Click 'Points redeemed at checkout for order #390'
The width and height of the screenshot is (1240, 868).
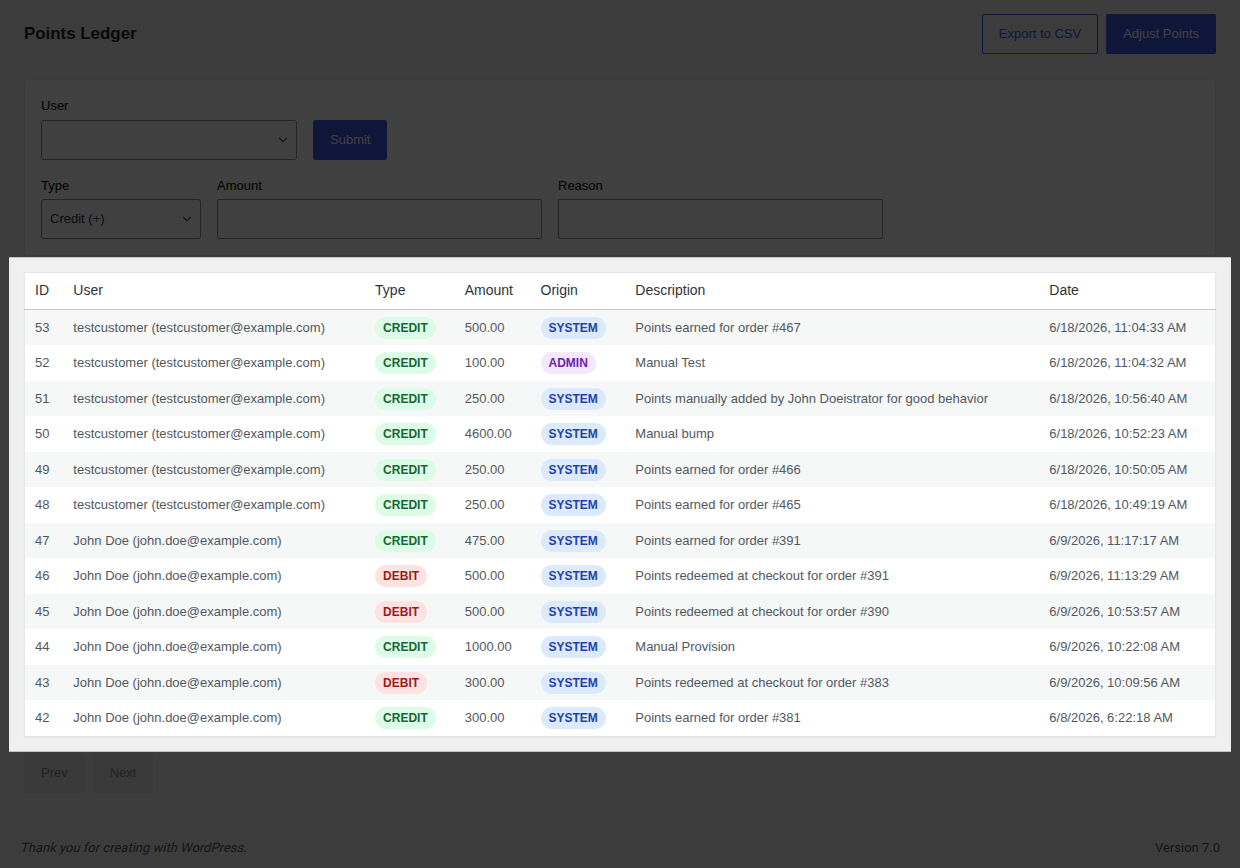click(x=762, y=612)
